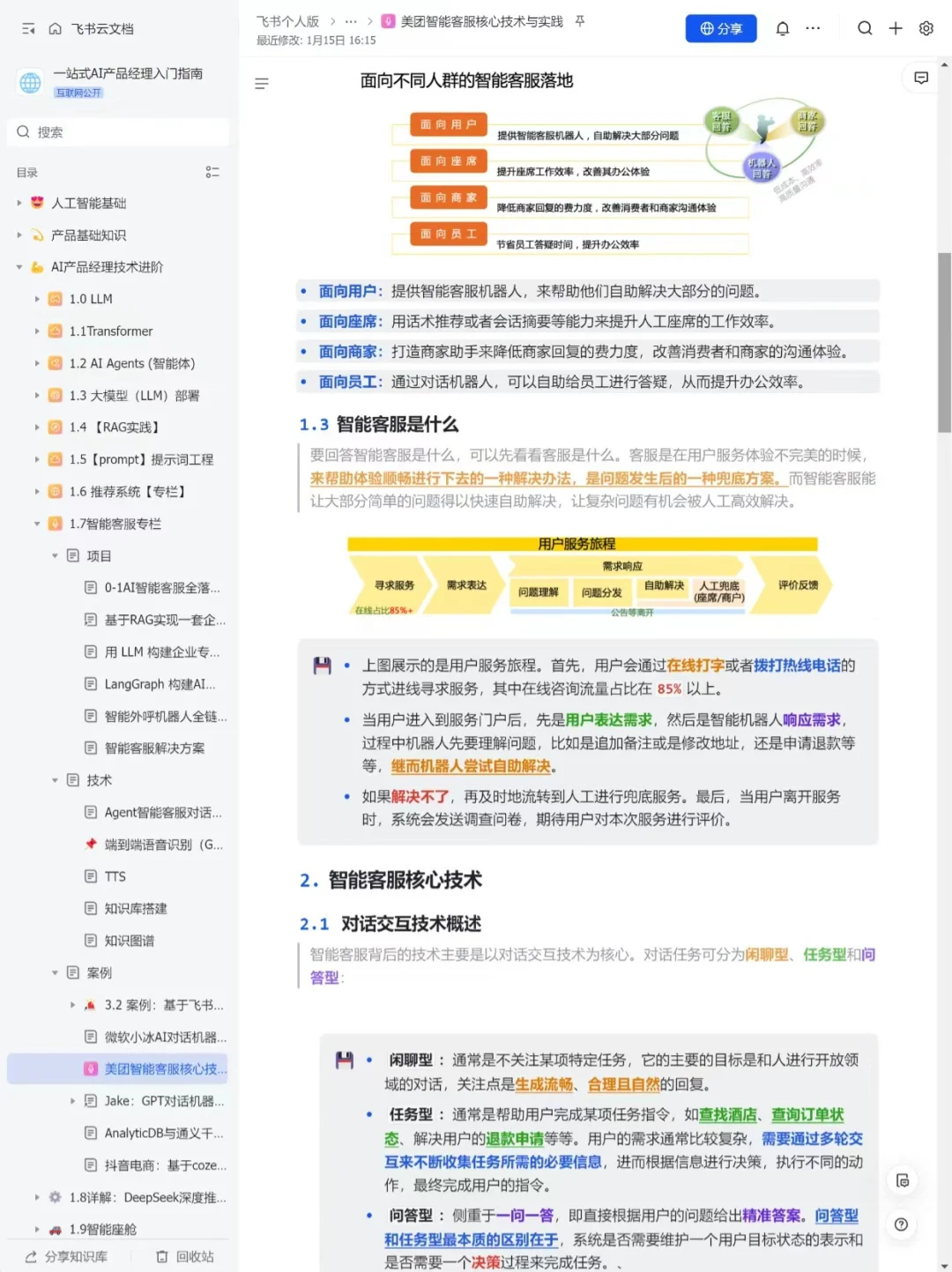Collapse the sidebar with the top-left icon
Viewport: 952px width, 1272px height.
pos(28,29)
